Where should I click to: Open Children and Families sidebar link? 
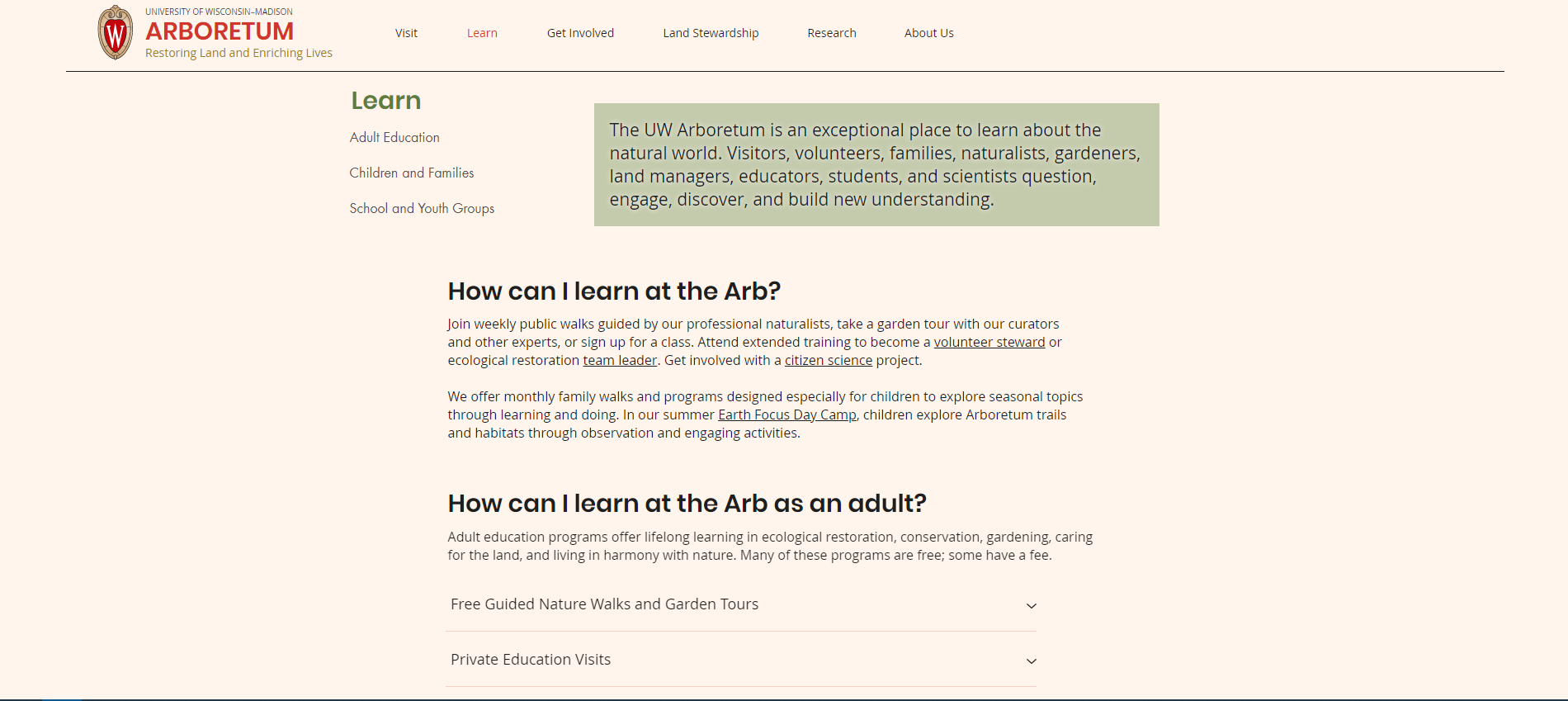pos(412,173)
